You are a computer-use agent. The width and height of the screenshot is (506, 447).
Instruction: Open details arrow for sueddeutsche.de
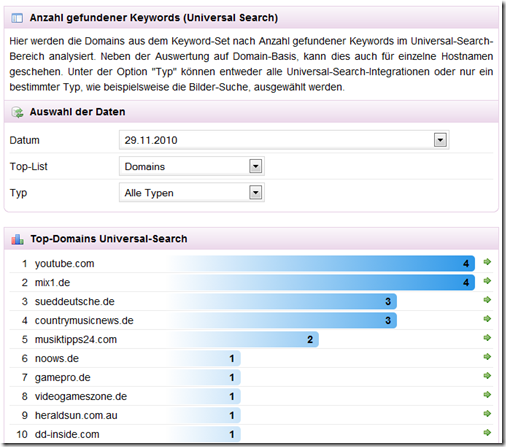pyautogui.click(x=487, y=300)
